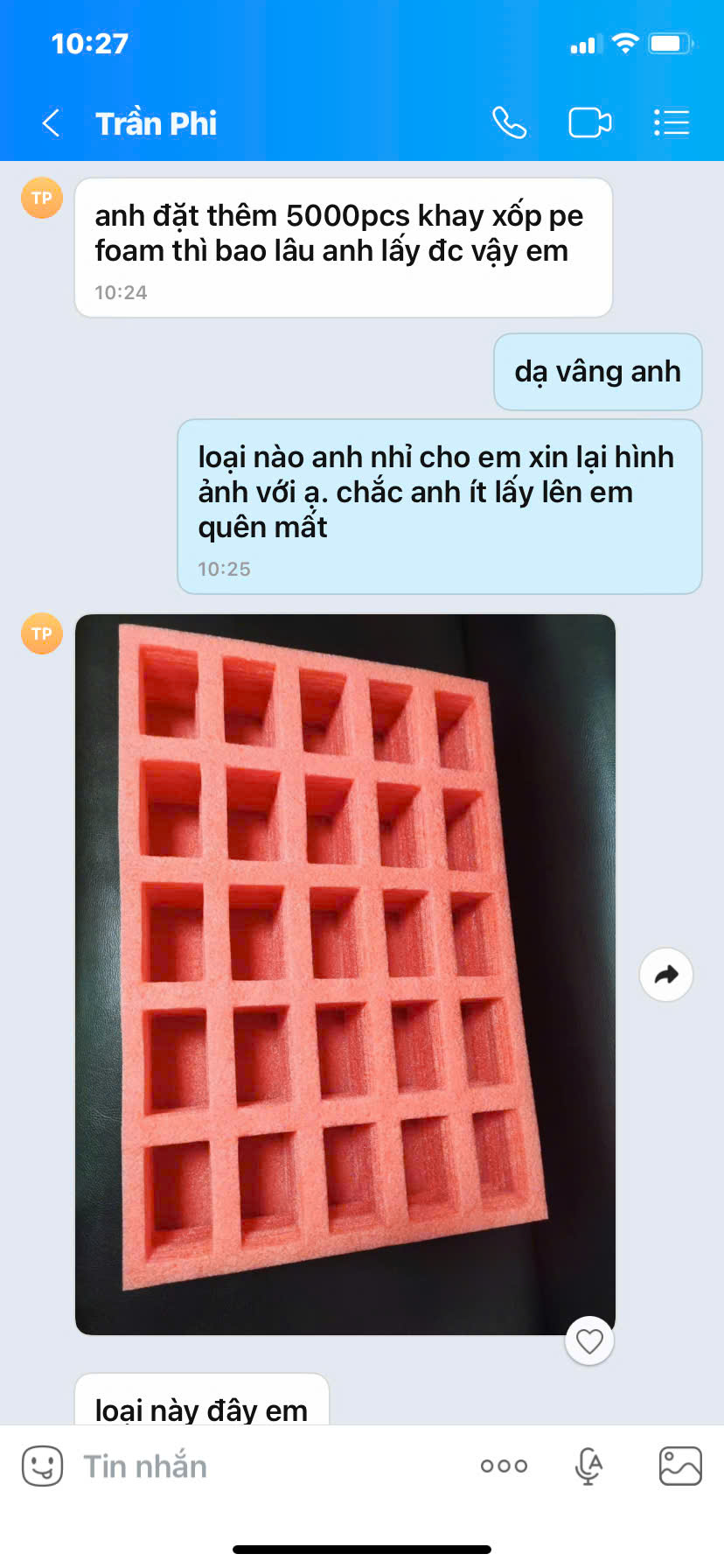Screen dimensions: 724x1568
Task: Tap the TP avatar next to the photo
Action: (x=42, y=633)
